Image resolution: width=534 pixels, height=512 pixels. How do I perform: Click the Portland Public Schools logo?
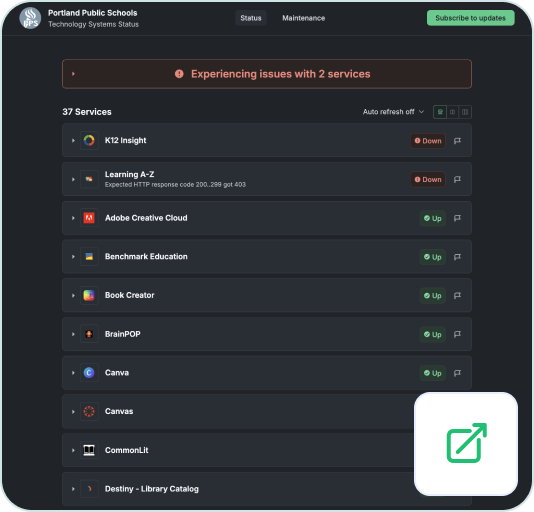click(30, 18)
